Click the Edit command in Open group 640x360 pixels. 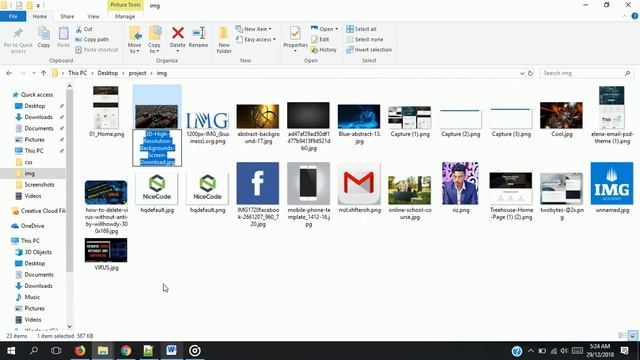320,40
